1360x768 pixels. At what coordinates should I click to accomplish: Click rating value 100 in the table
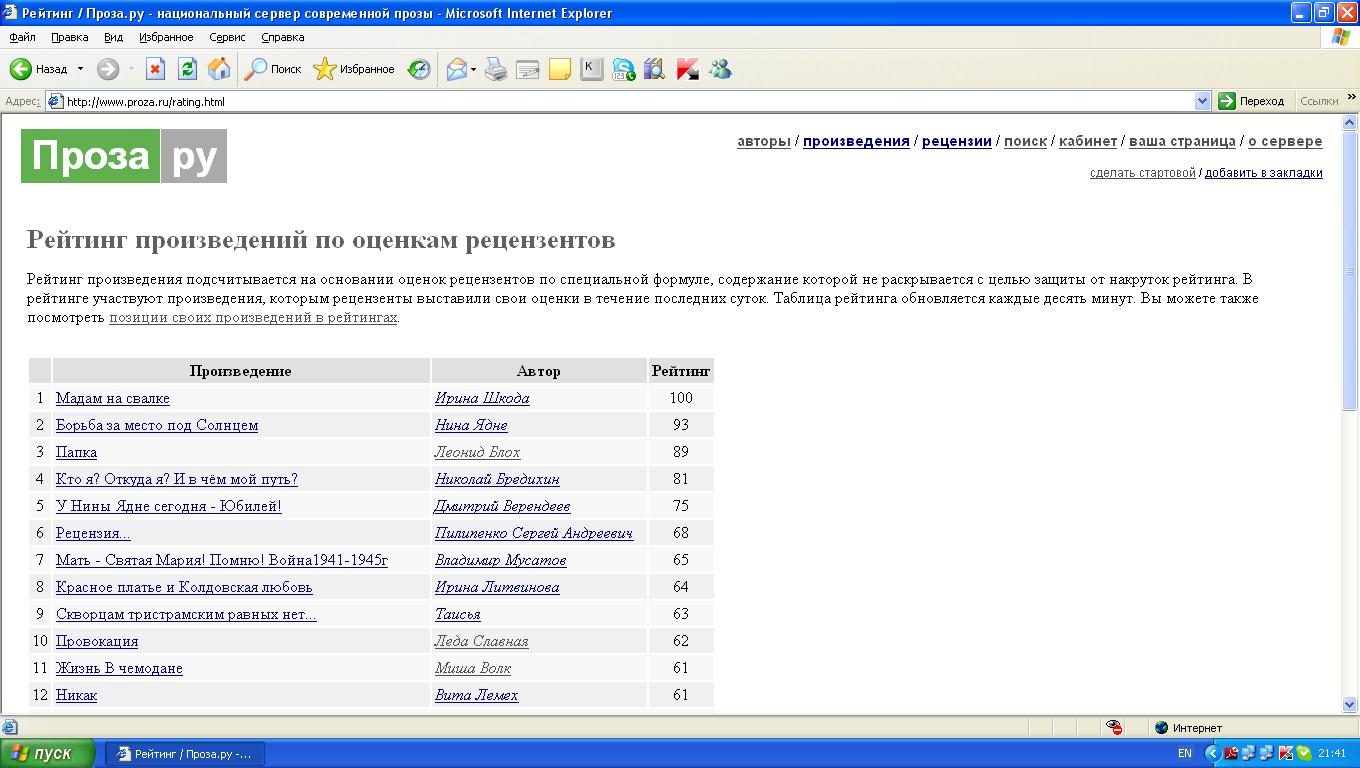pos(681,398)
